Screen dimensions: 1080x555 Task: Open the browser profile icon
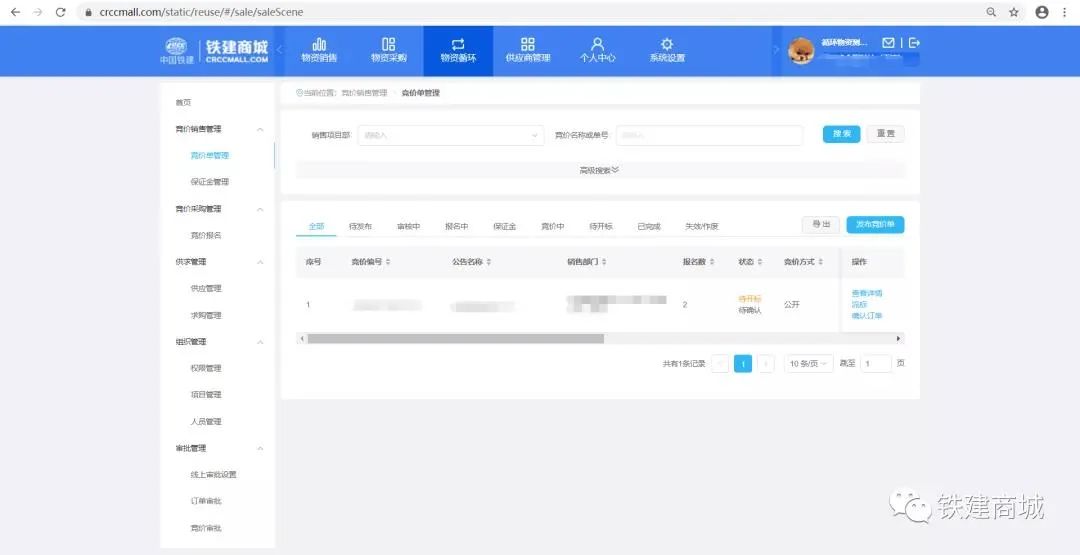coord(1042,12)
